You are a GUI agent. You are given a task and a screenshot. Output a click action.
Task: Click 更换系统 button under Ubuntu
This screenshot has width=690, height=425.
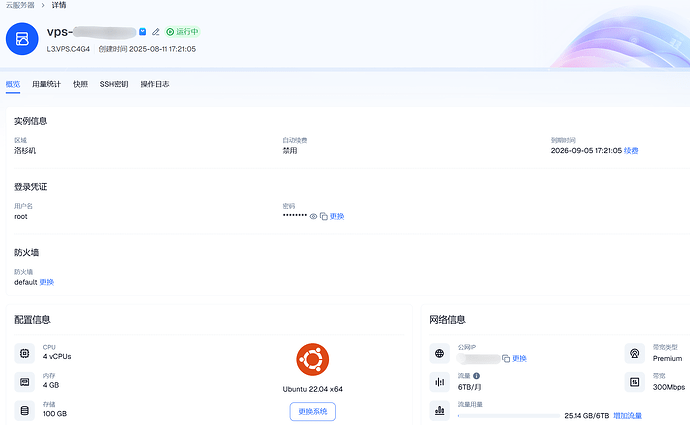pyautogui.click(x=312, y=412)
